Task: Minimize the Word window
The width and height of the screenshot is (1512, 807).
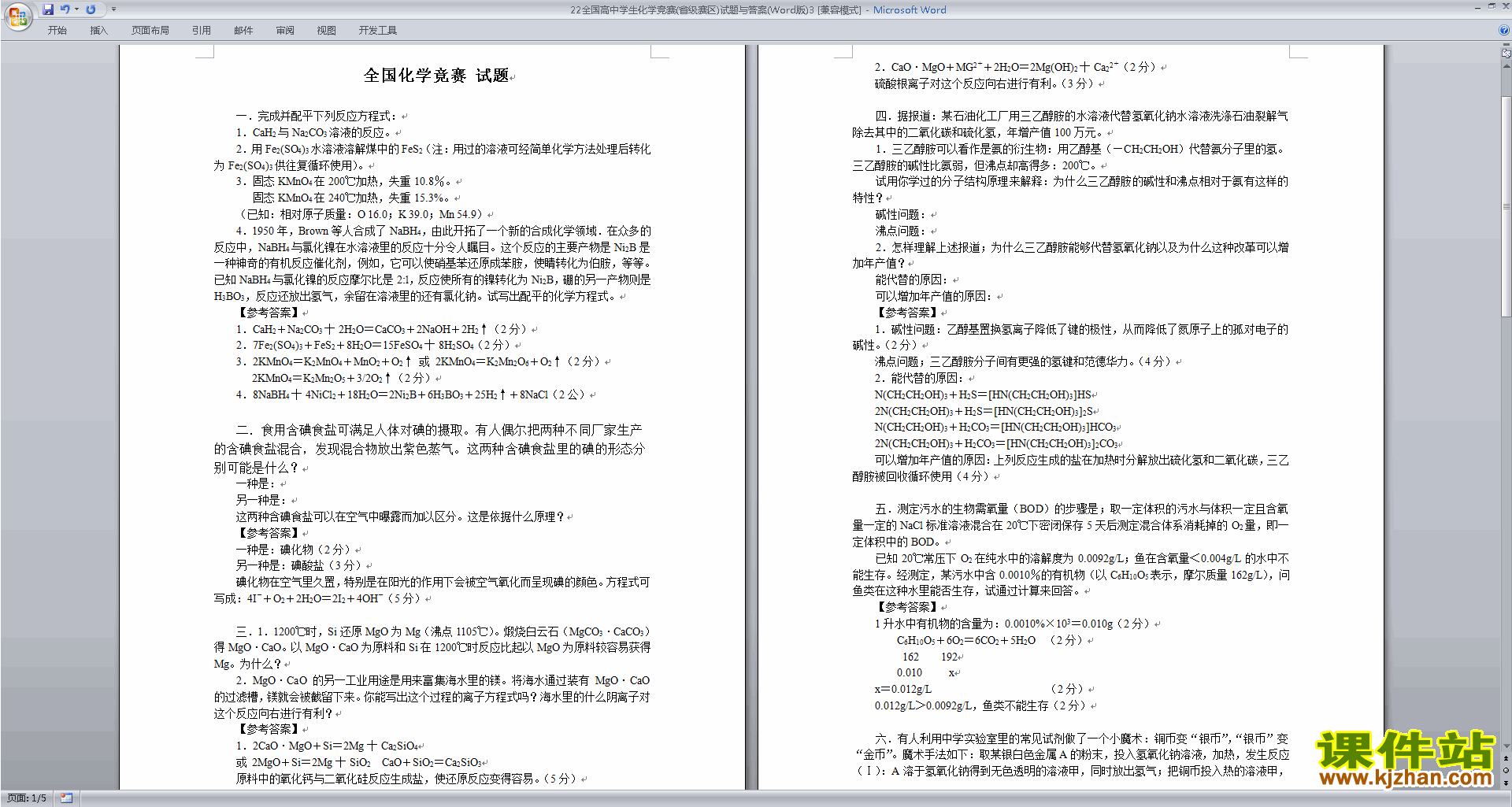Action: click(1477, 7)
